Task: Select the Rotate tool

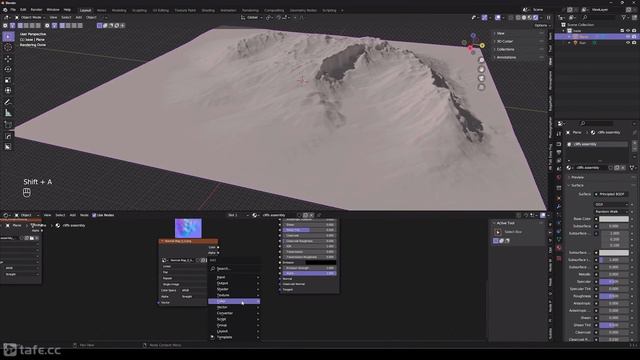Action: click(8, 69)
